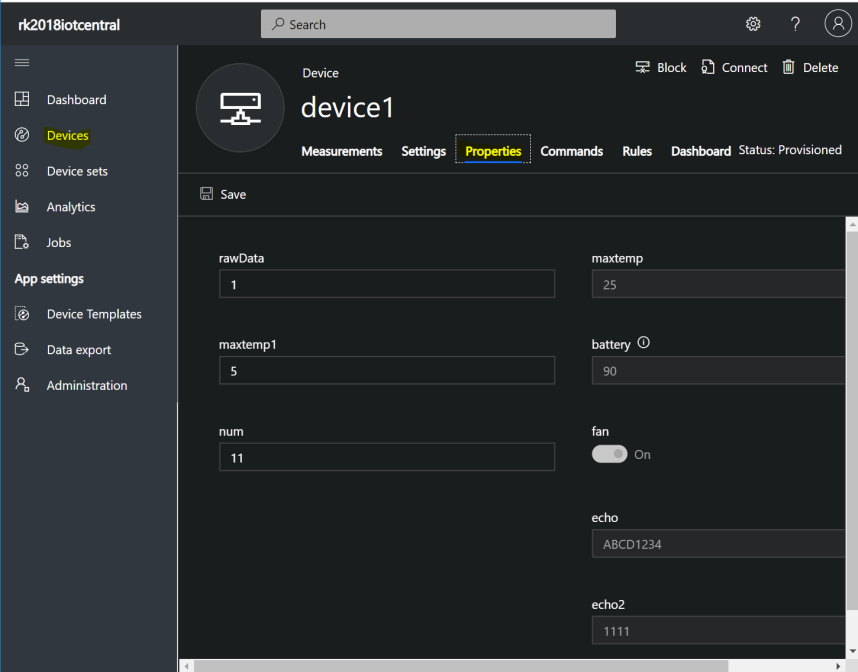Open Jobs page
This screenshot has width=858, height=672.
coord(59,242)
